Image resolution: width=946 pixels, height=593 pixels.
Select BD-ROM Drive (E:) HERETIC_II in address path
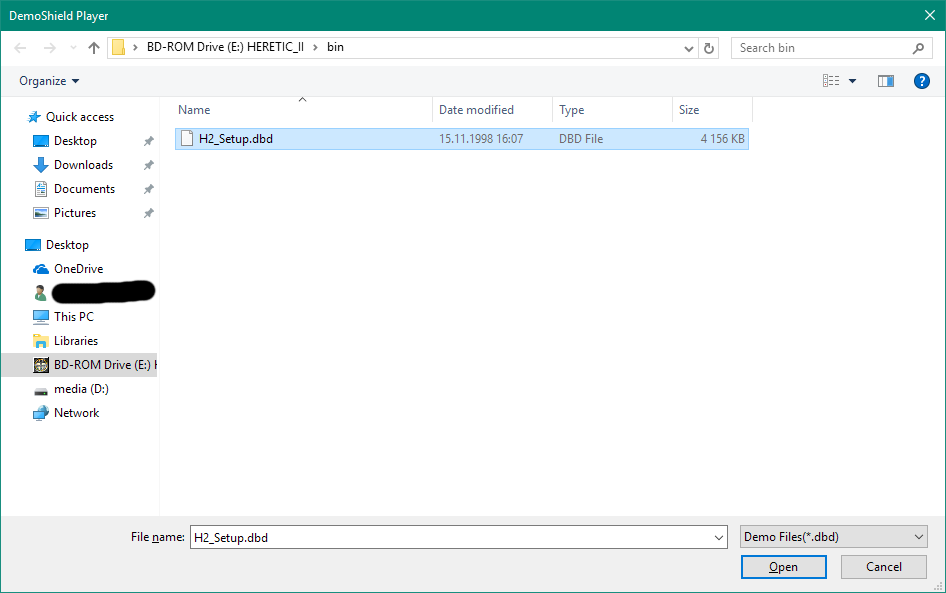[x=225, y=47]
